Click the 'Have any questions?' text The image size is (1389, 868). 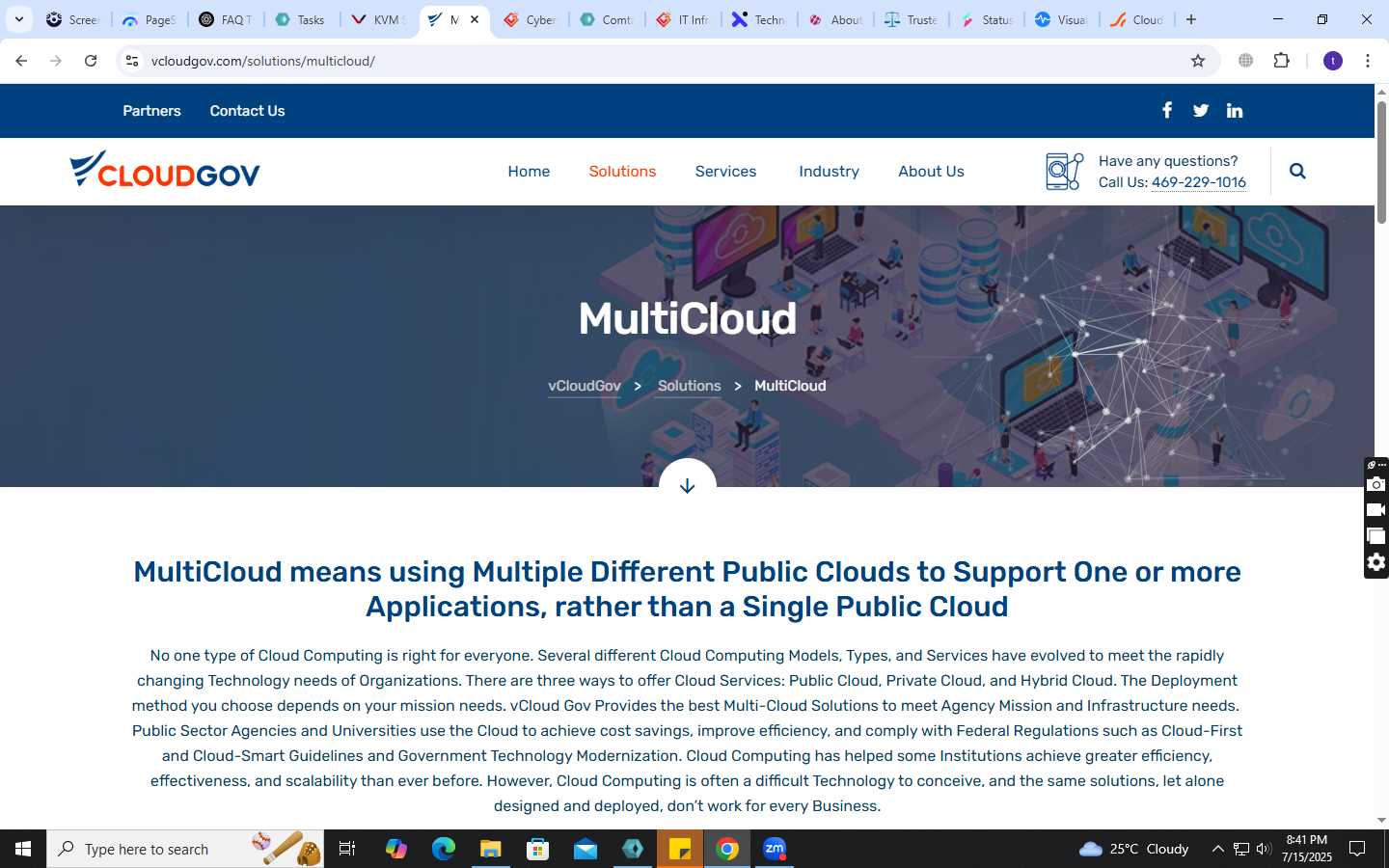pos(1168,161)
